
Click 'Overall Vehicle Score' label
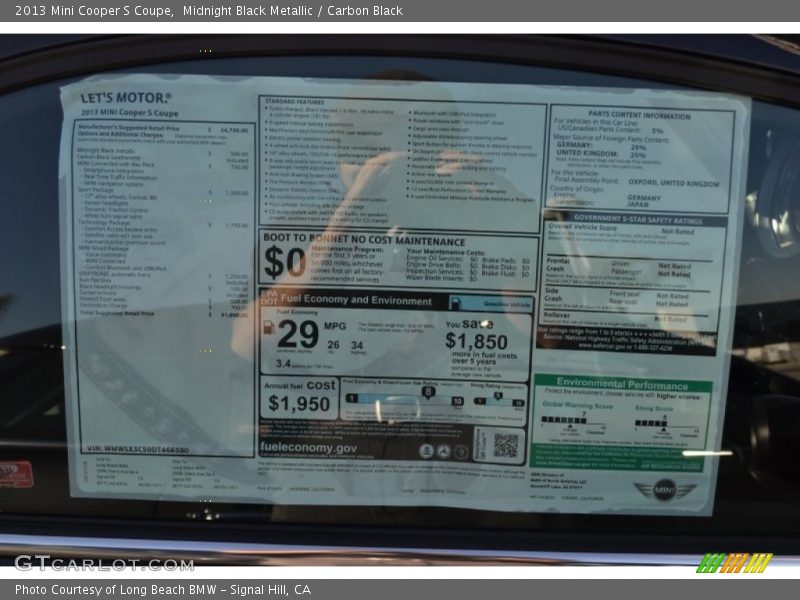[x=583, y=227]
